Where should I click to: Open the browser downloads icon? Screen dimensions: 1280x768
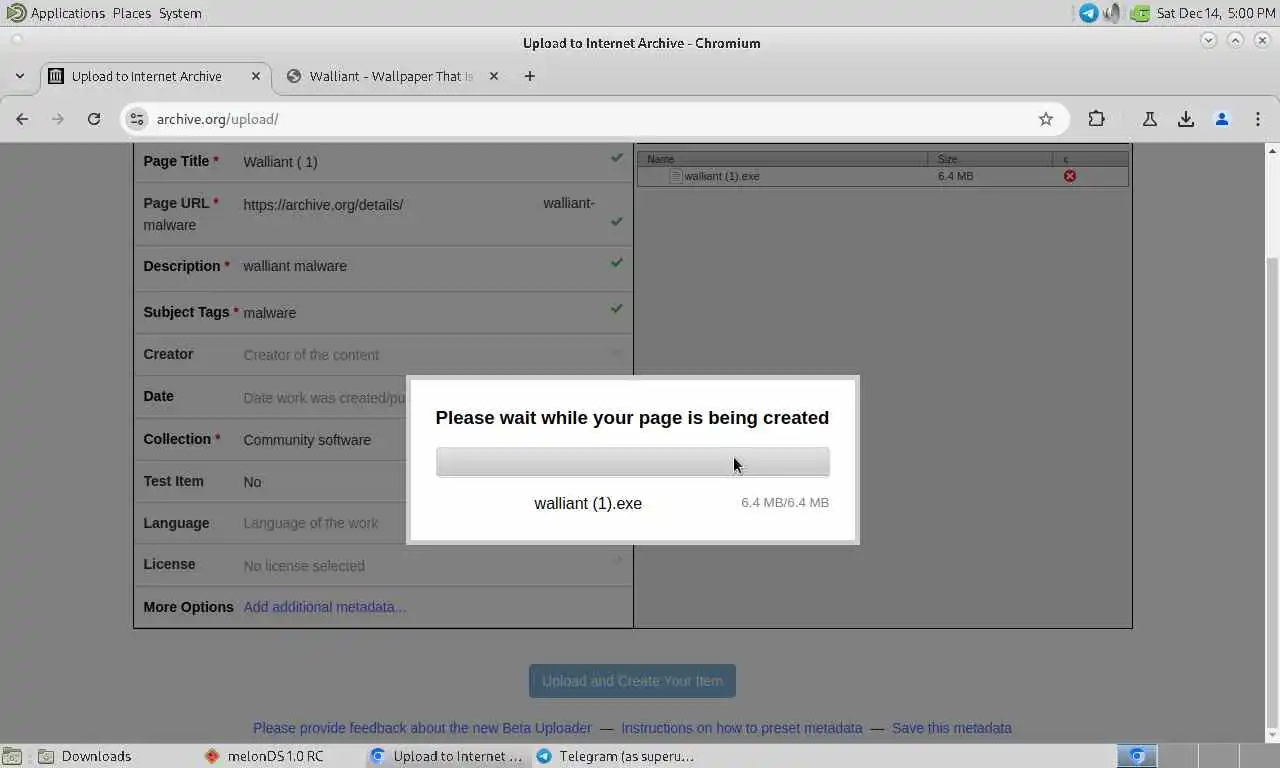click(1186, 119)
